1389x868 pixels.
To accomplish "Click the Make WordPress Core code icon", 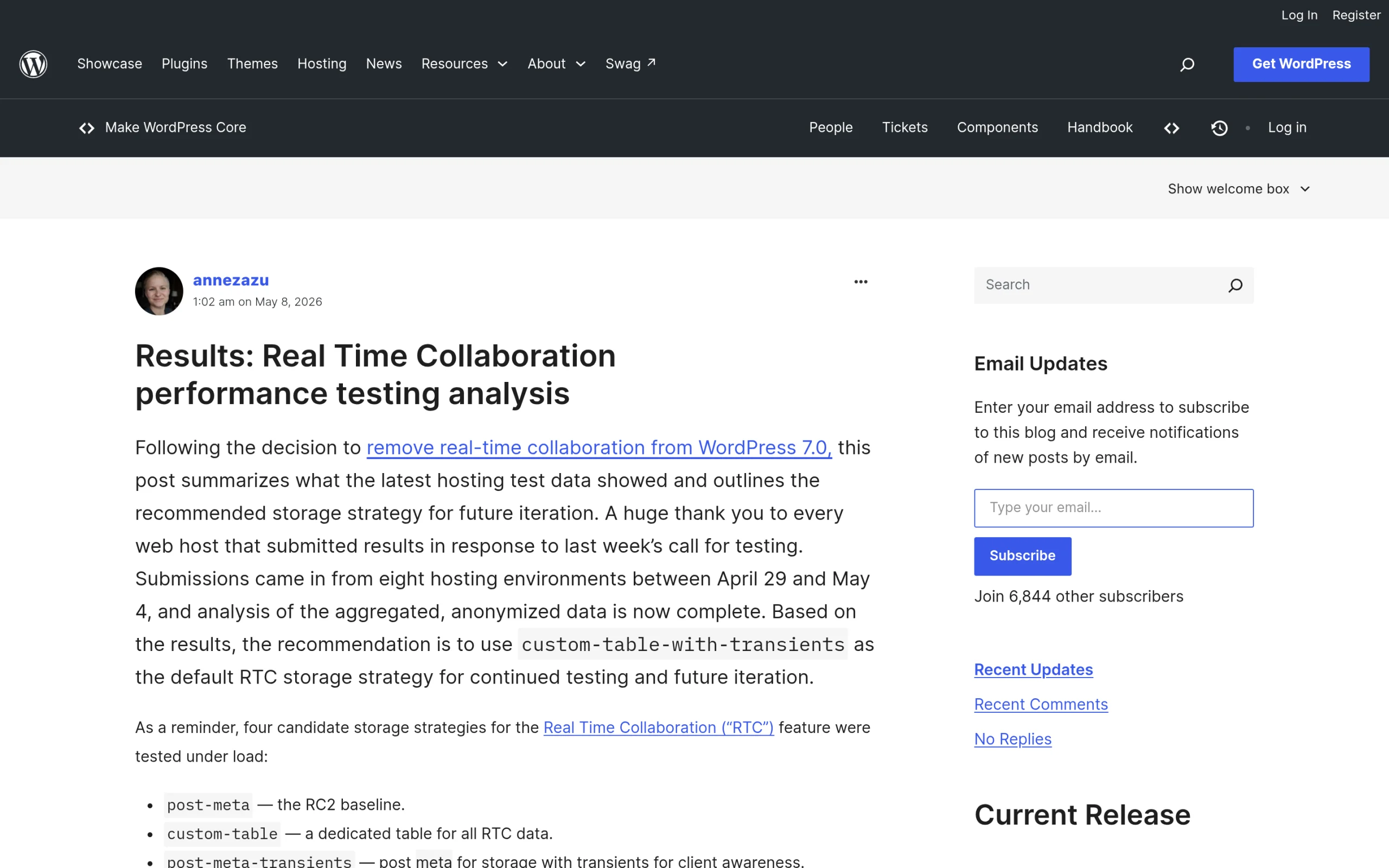I will point(87,128).
